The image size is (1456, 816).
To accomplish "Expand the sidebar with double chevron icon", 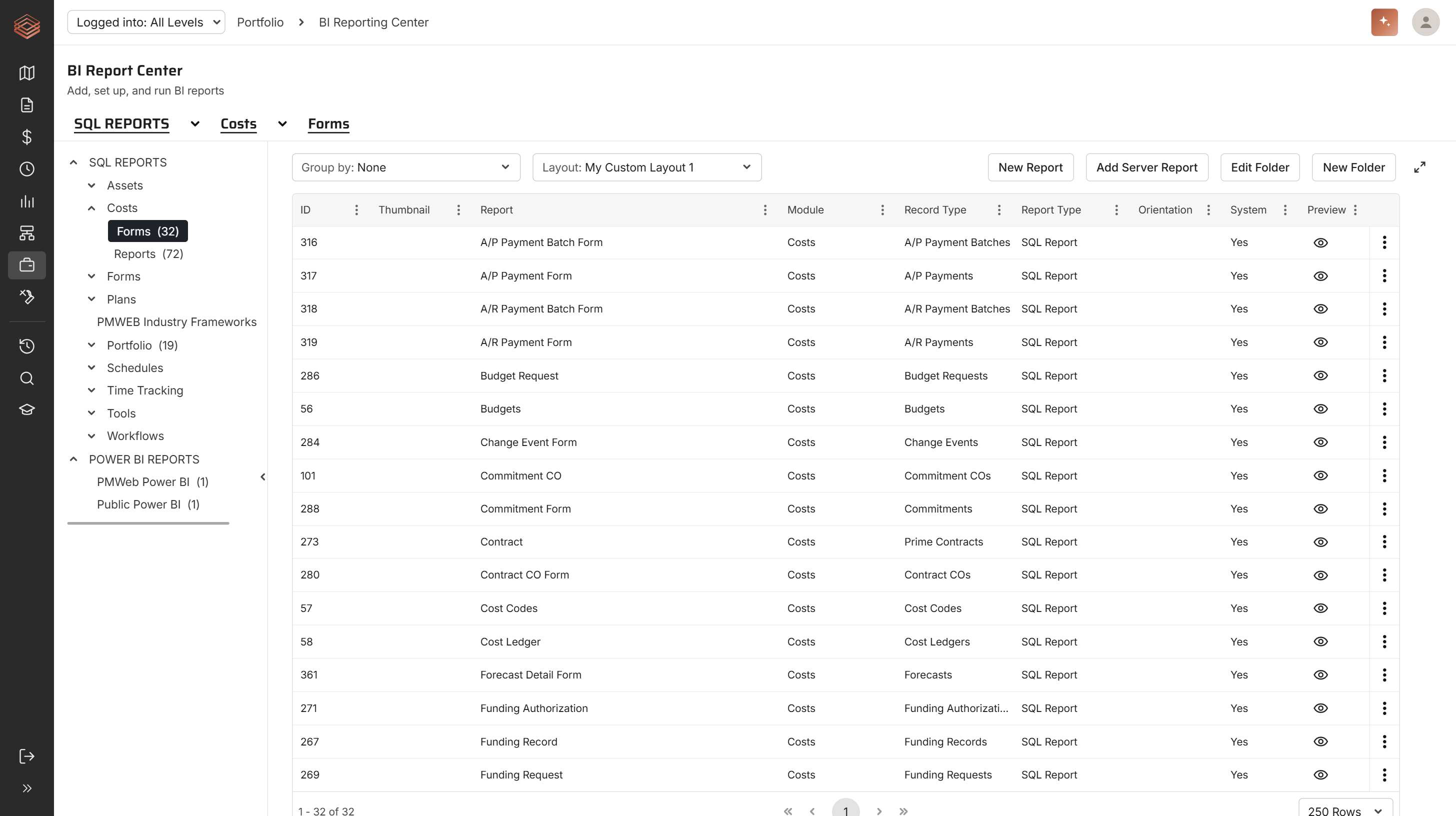I will [26, 788].
